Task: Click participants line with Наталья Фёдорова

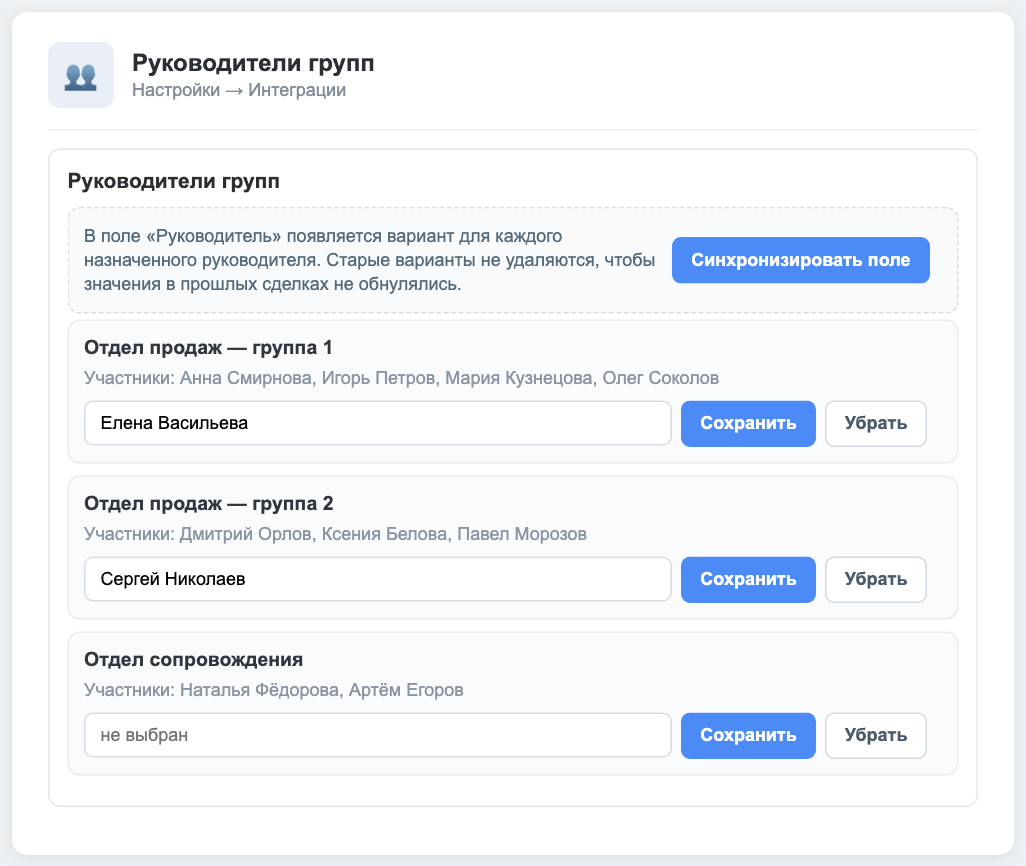Action: [x=274, y=690]
